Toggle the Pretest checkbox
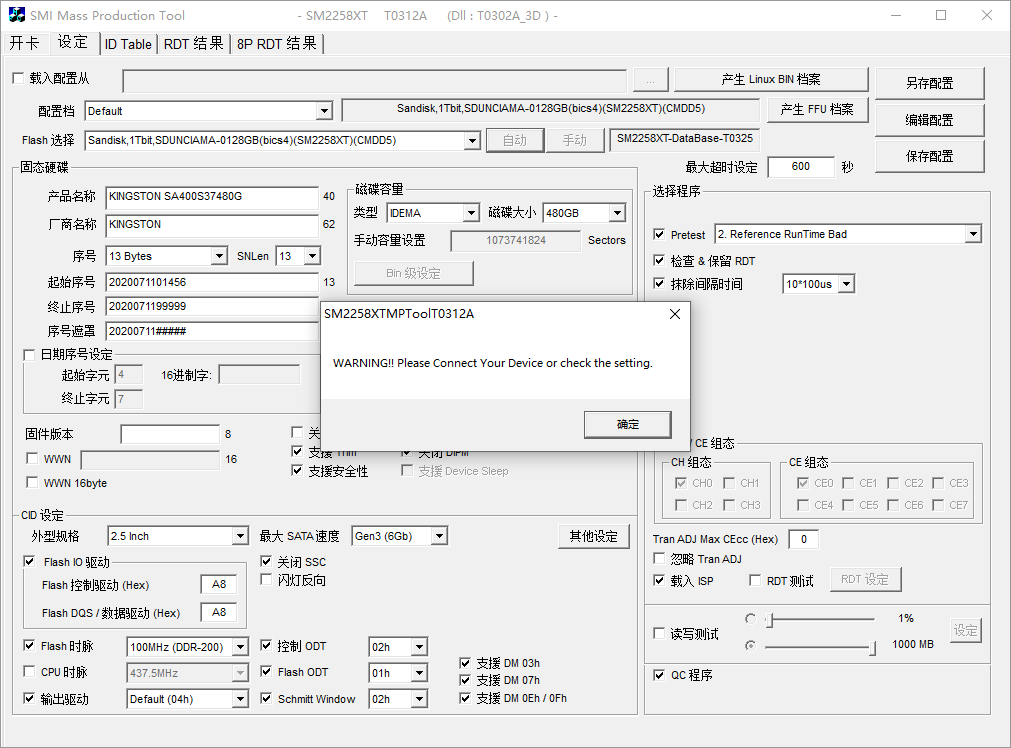 [x=659, y=234]
